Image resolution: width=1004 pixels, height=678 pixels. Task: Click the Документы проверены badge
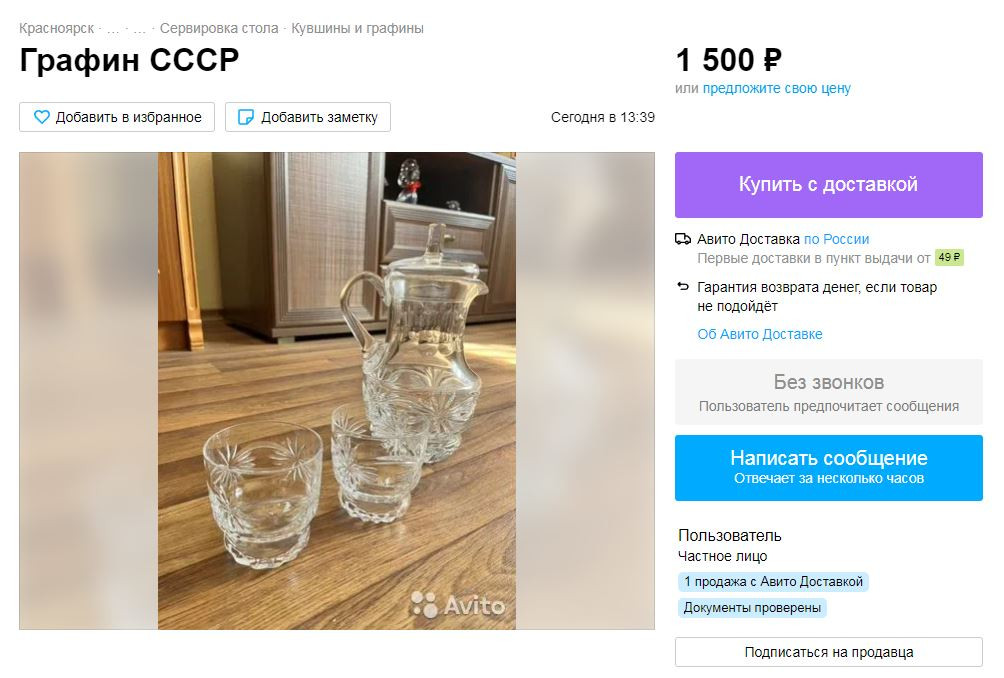[752, 607]
